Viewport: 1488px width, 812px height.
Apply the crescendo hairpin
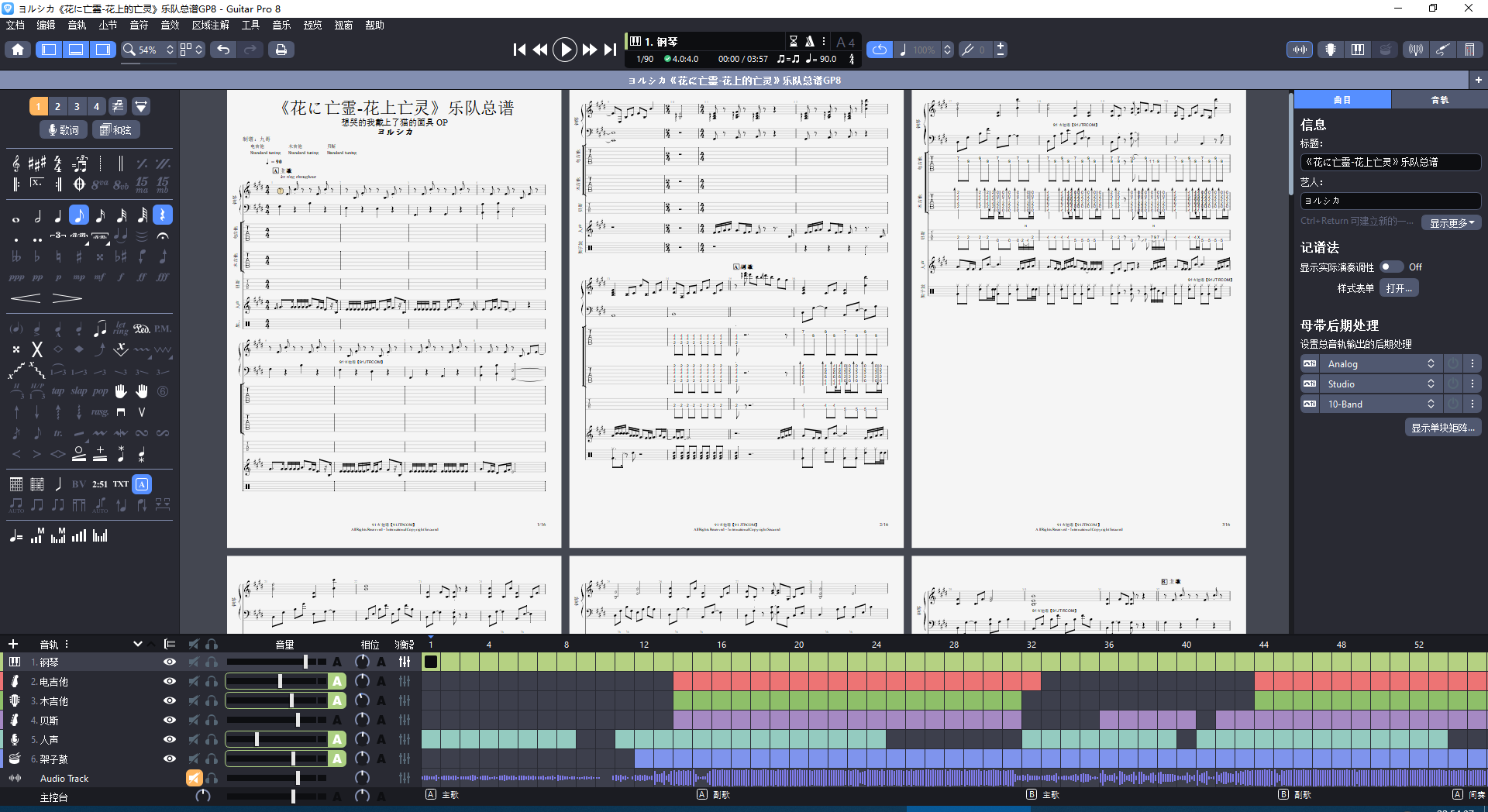coord(25,298)
